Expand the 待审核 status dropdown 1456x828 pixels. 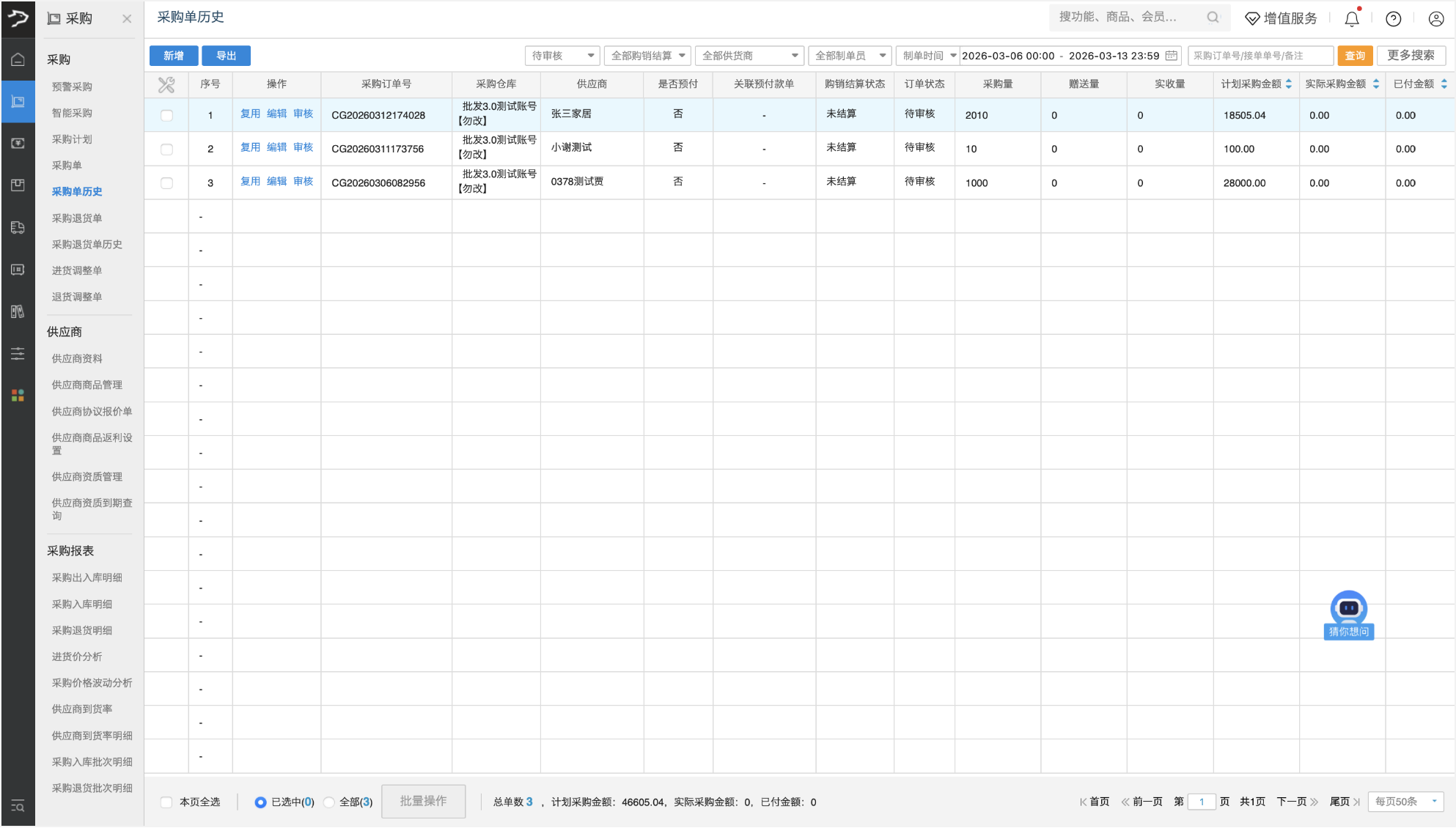click(x=562, y=56)
